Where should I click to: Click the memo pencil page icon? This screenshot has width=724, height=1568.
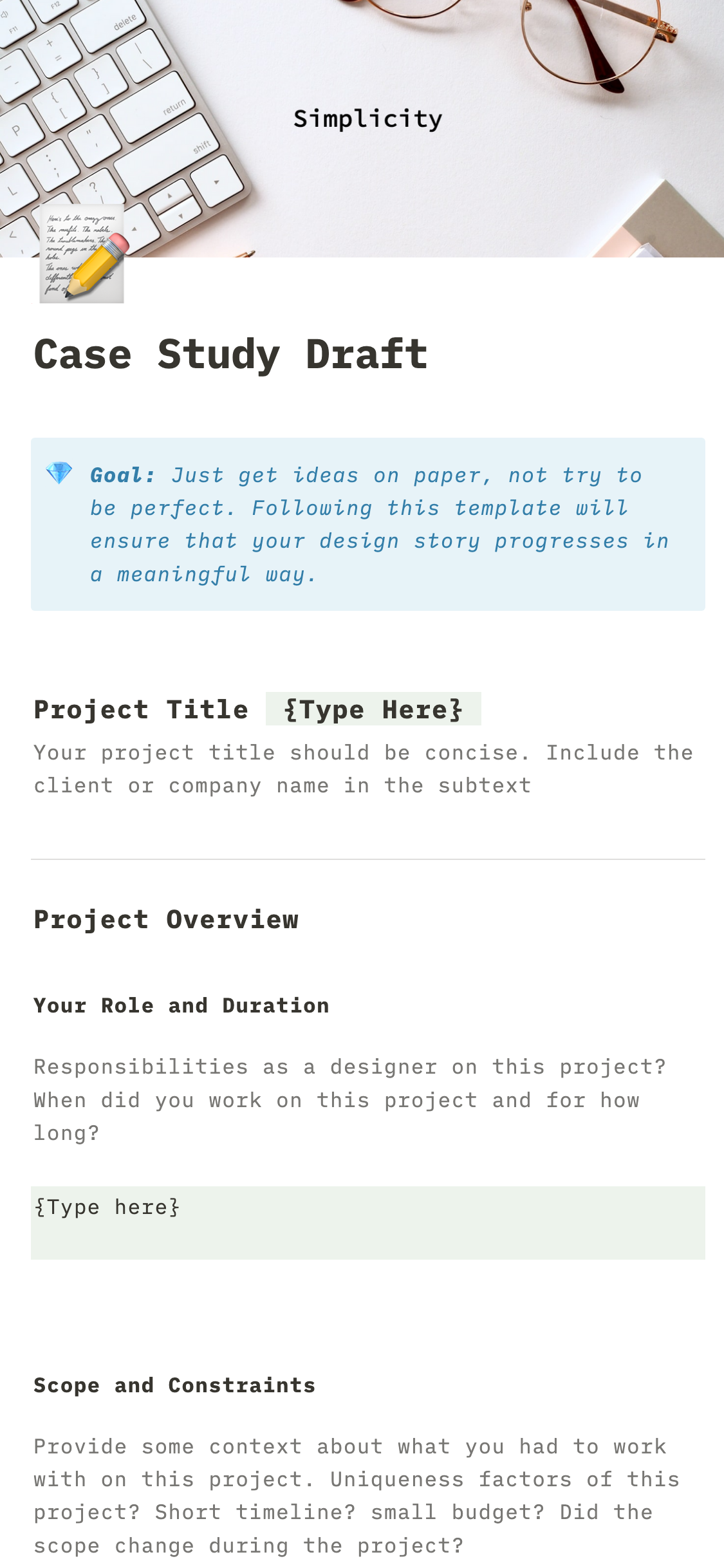click(x=82, y=254)
